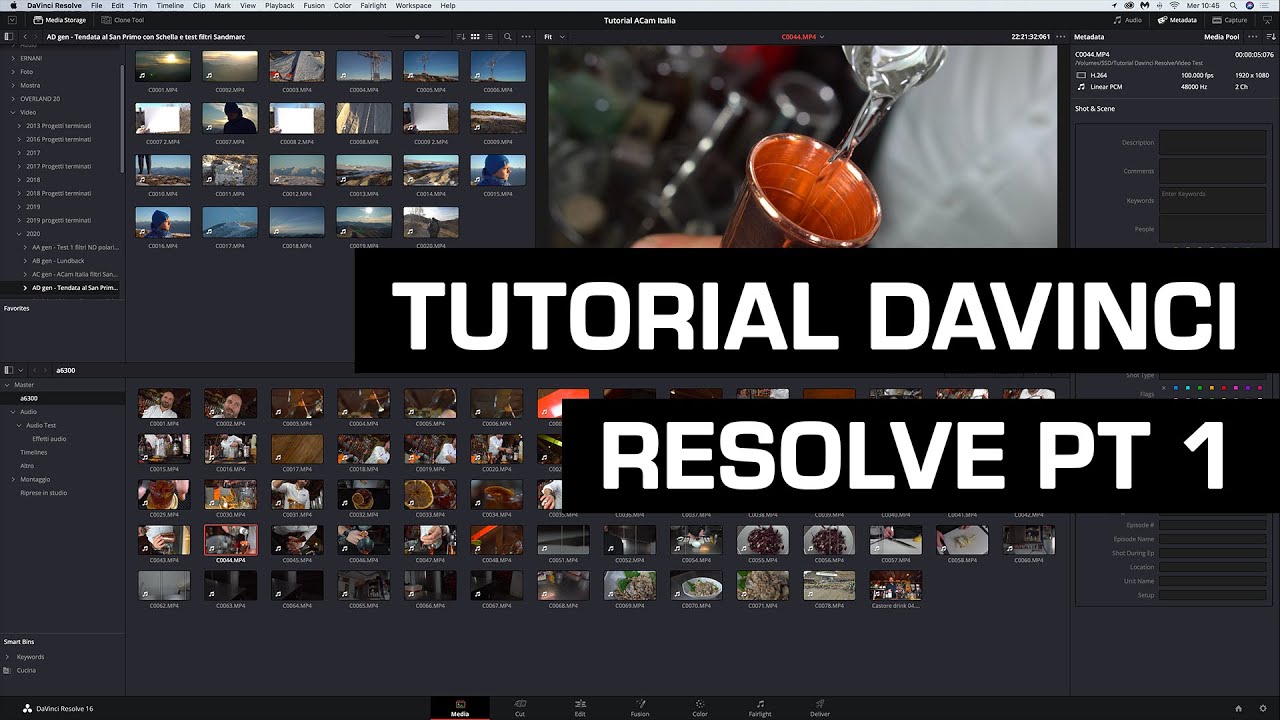Open the Playback menu
Viewport: 1280px width, 720px height.
tap(279, 6)
